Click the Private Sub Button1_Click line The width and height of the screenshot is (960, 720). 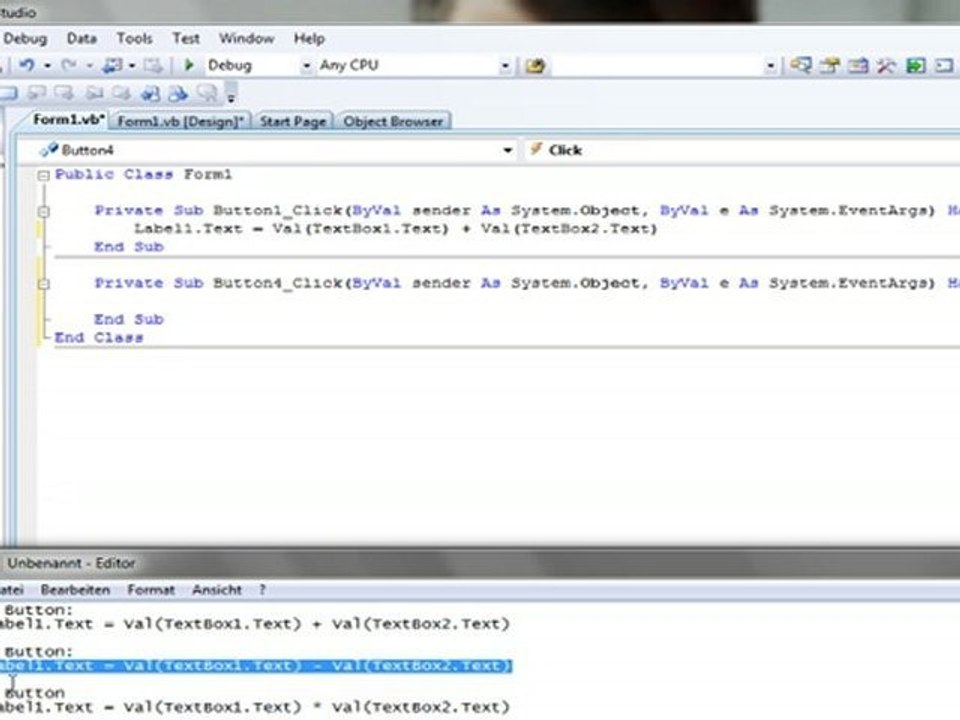(x=525, y=211)
